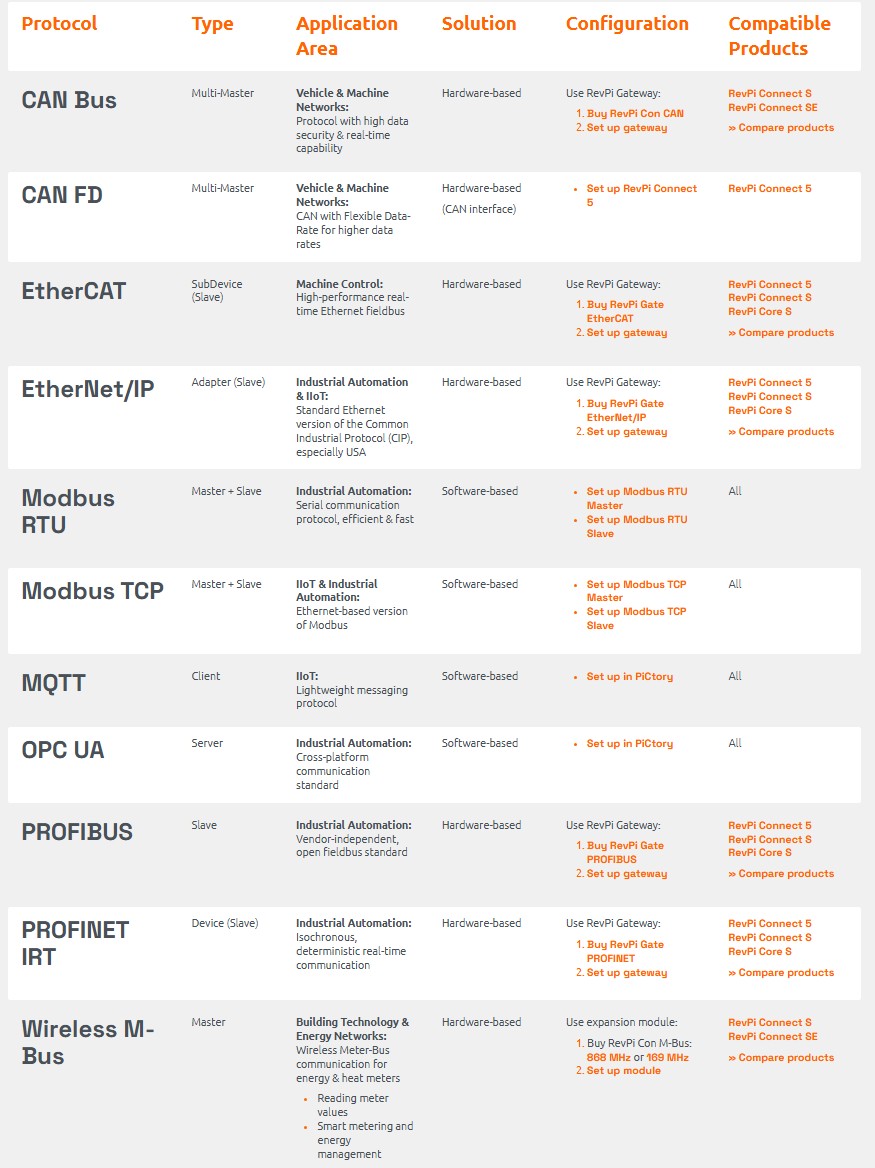Click Compare products in the EtherCAT row
Screen dimensions: 875x1168
tap(785, 332)
